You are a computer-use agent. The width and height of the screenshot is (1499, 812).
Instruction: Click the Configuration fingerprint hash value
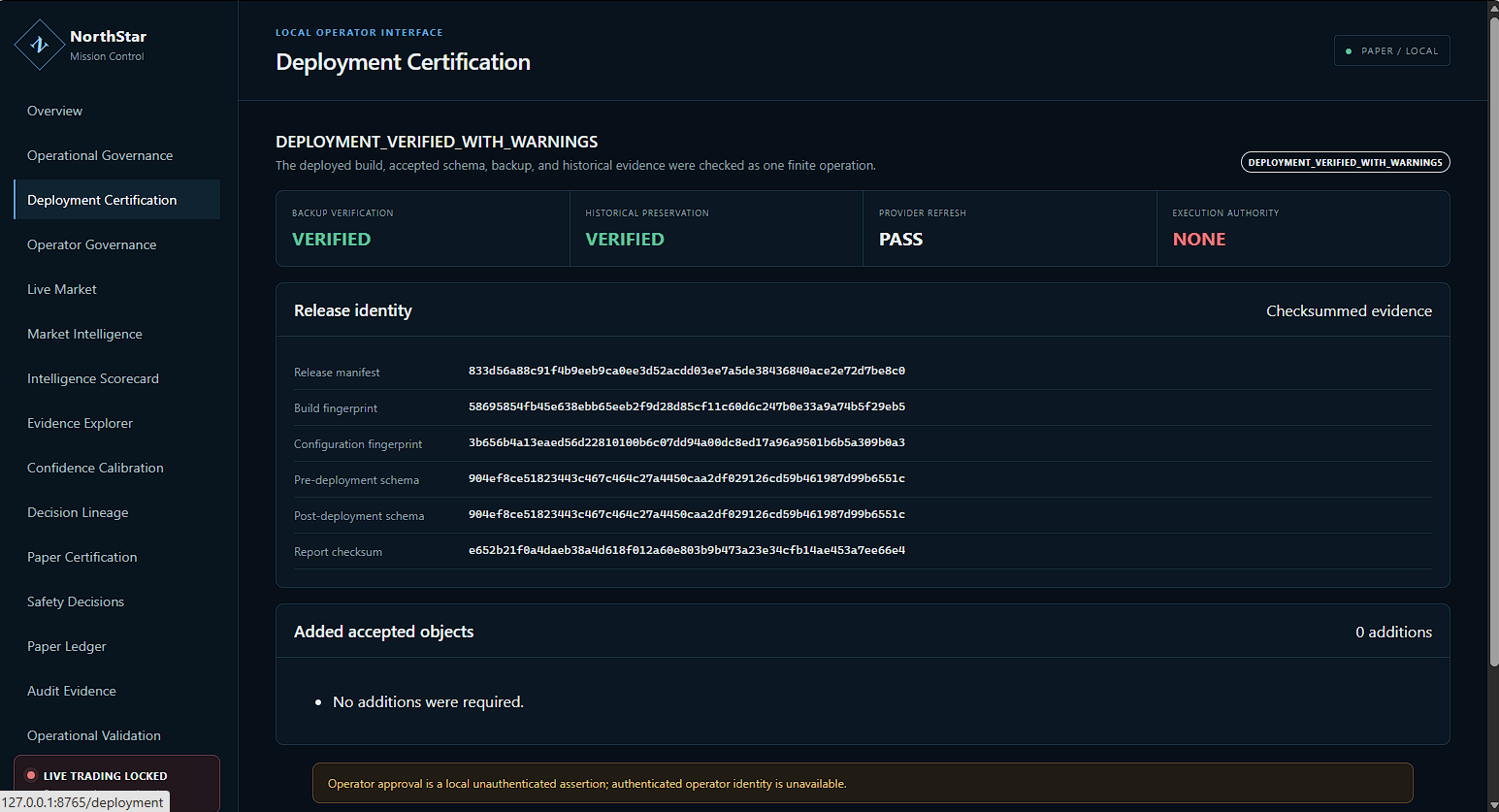point(687,442)
